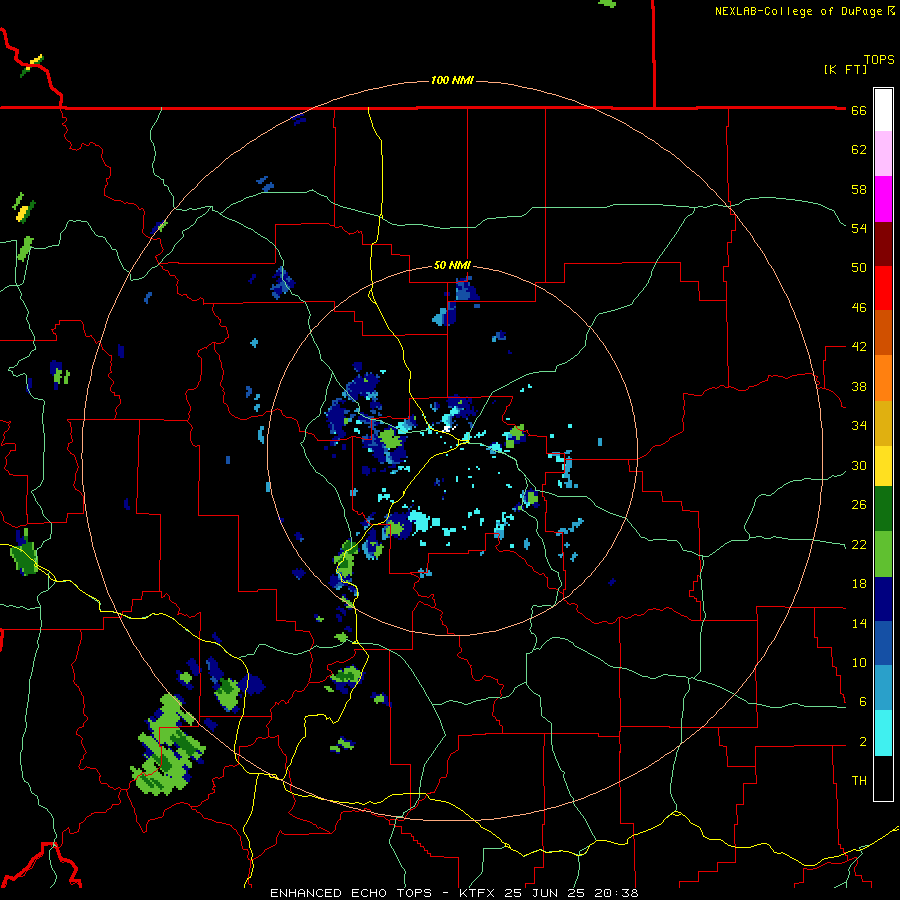Click the 50 NMI range ring label
Image resolution: width=900 pixels, height=900 pixels.
click(452, 265)
